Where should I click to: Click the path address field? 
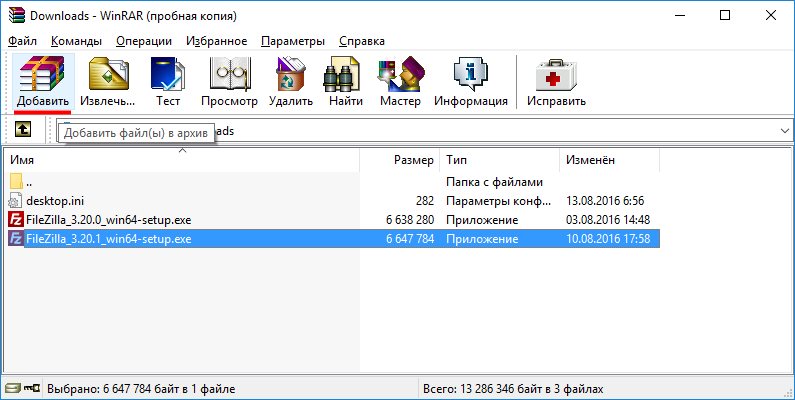[424, 131]
